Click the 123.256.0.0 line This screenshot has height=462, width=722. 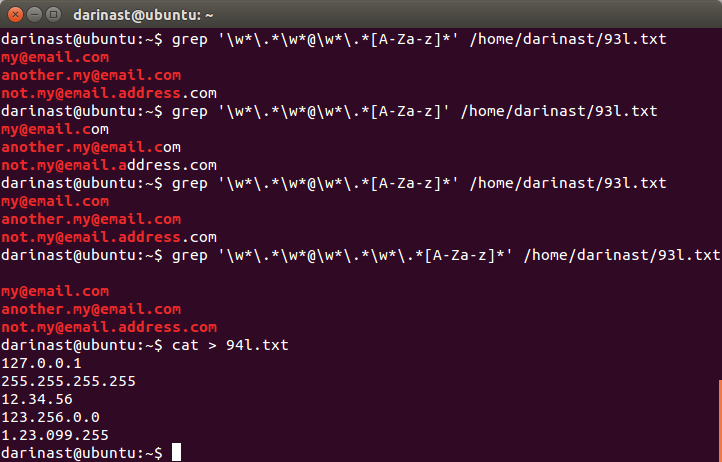pyautogui.click(x=50, y=417)
